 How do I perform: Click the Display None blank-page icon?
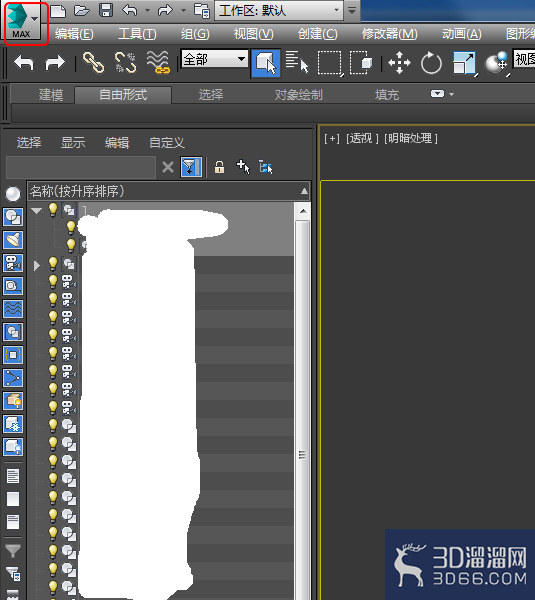(x=13, y=499)
